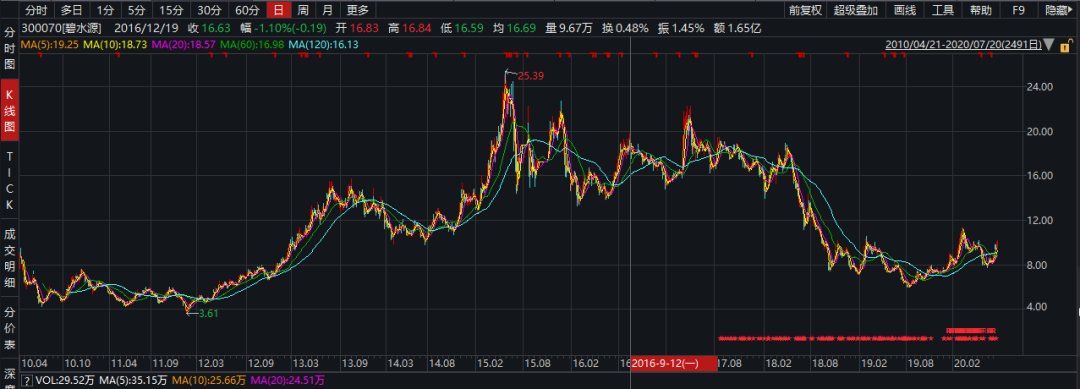
Task: Open the 帮助 help menu
Action: point(981,10)
